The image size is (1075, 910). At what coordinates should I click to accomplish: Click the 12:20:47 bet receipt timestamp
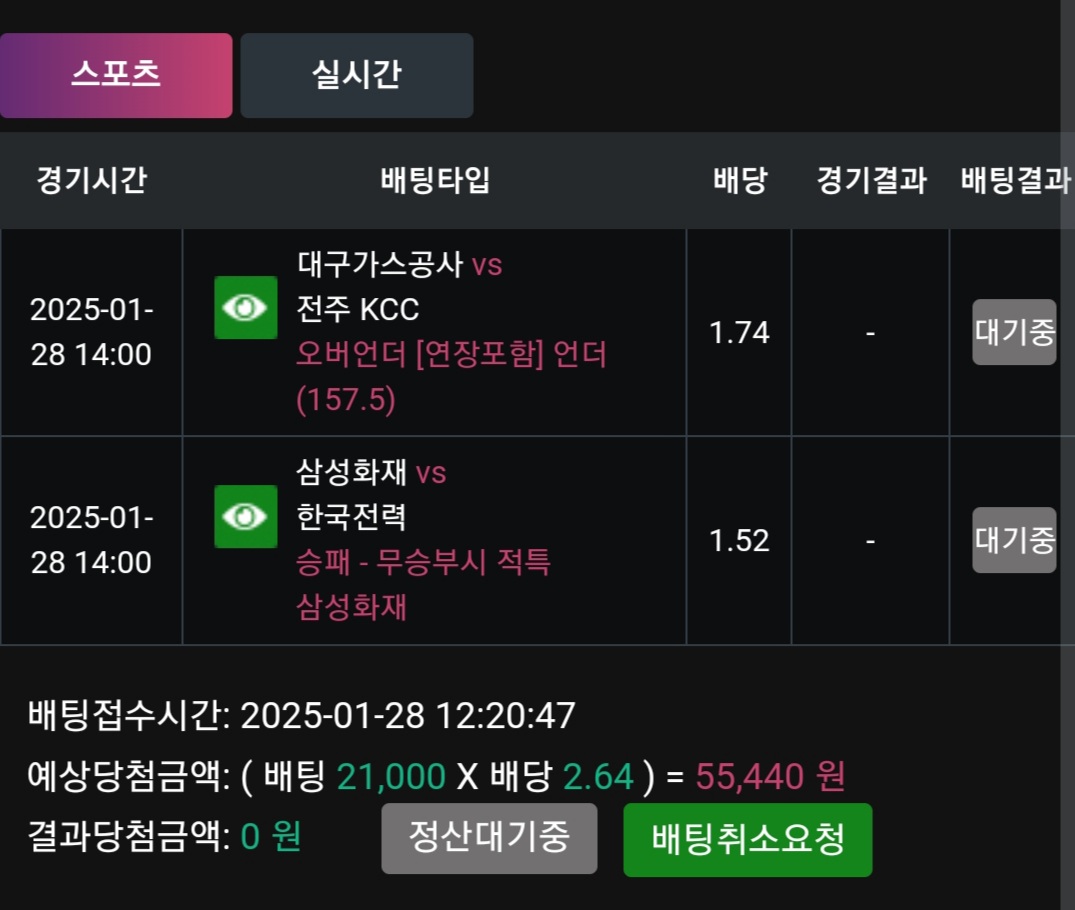click(504, 716)
